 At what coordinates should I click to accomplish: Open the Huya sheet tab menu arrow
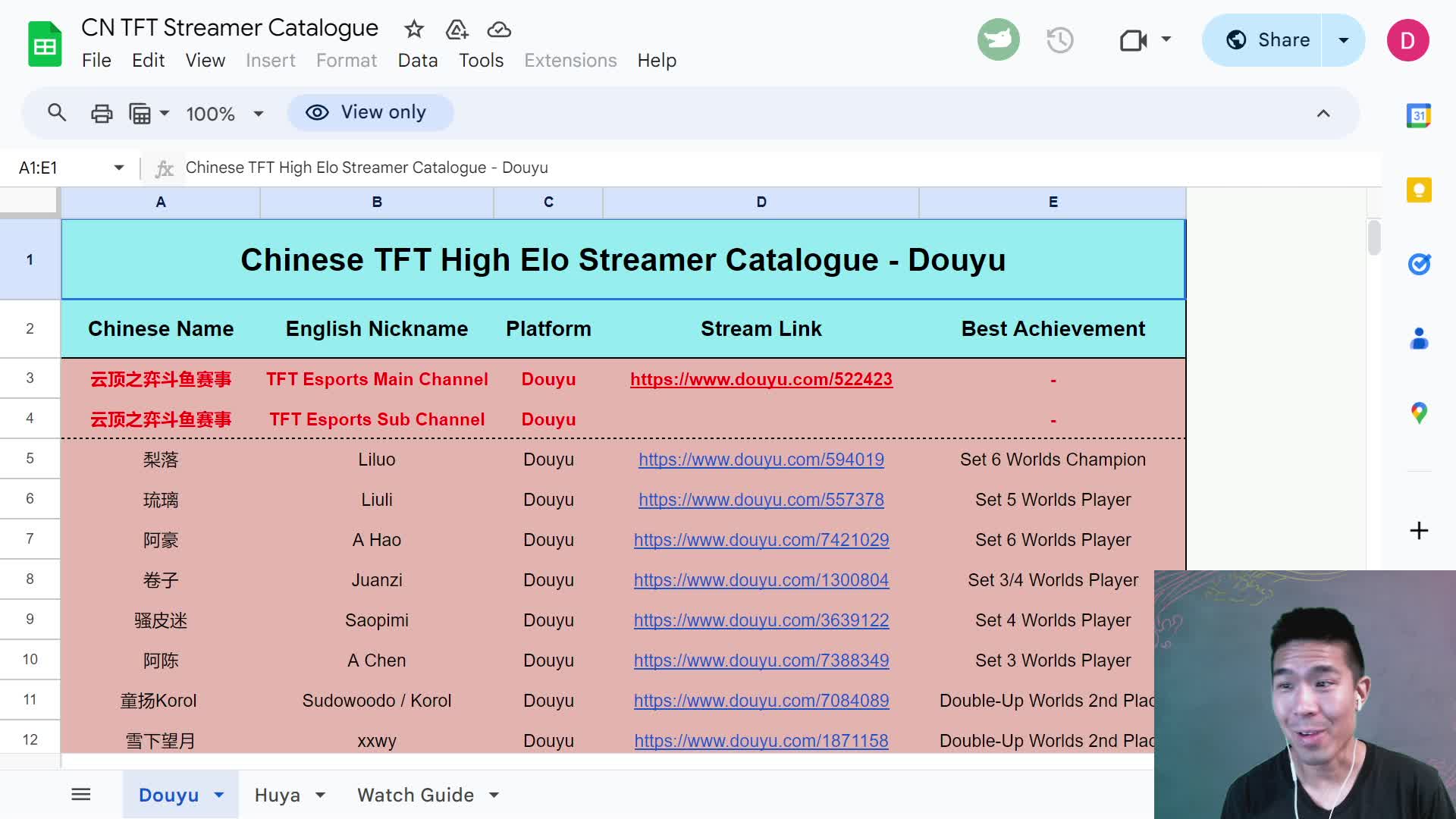pyautogui.click(x=320, y=795)
